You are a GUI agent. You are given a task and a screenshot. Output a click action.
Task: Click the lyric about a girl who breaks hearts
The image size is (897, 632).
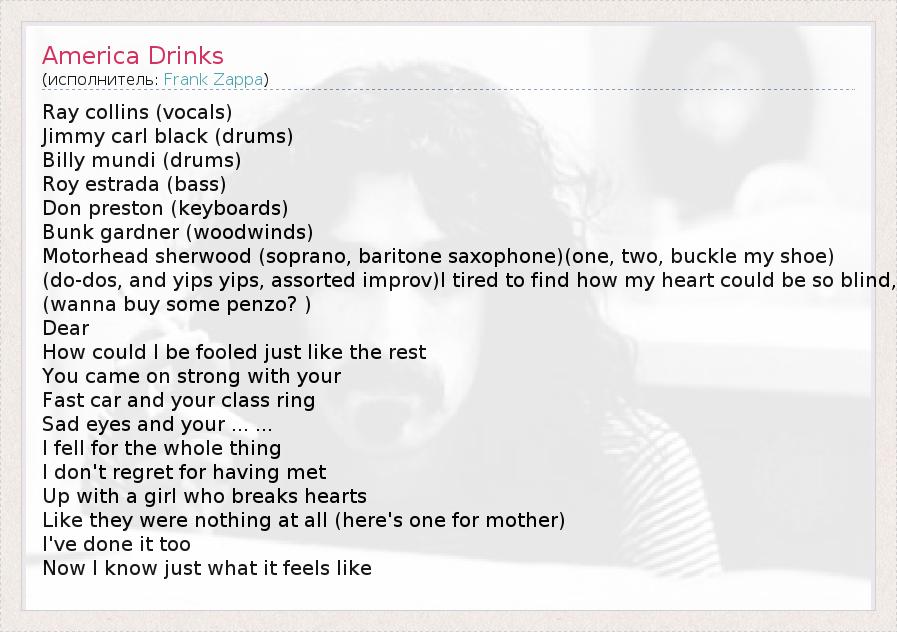[x=204, y=496]
